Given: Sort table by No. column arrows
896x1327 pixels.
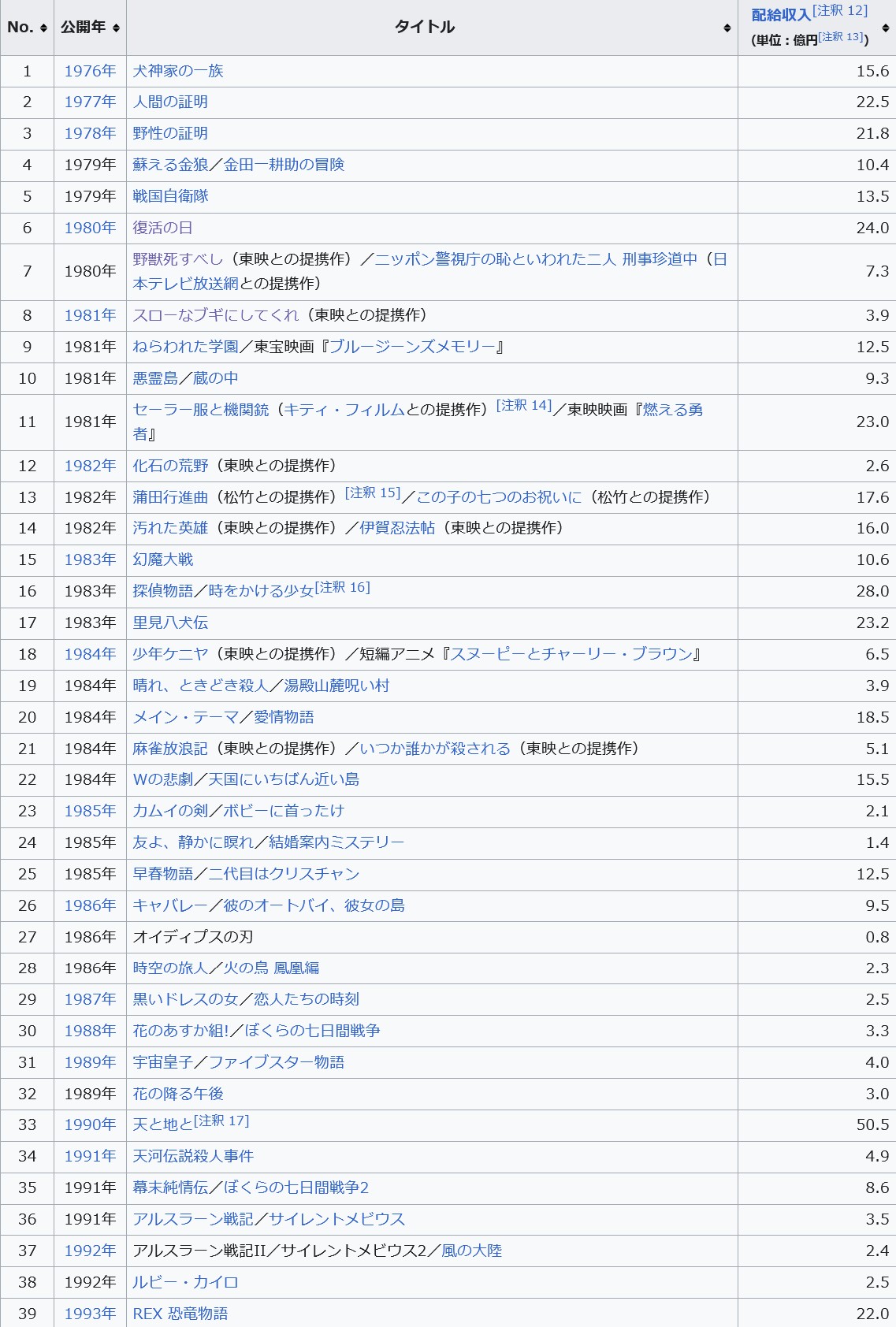Looking at the screenshot, I should [x=43, y=28].
